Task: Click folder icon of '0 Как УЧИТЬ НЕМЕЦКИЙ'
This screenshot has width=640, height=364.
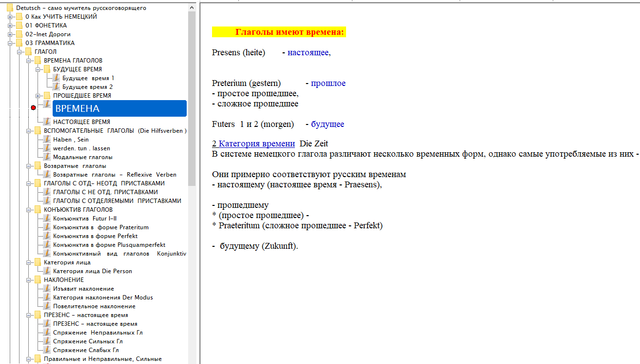Action: [19, 17]
